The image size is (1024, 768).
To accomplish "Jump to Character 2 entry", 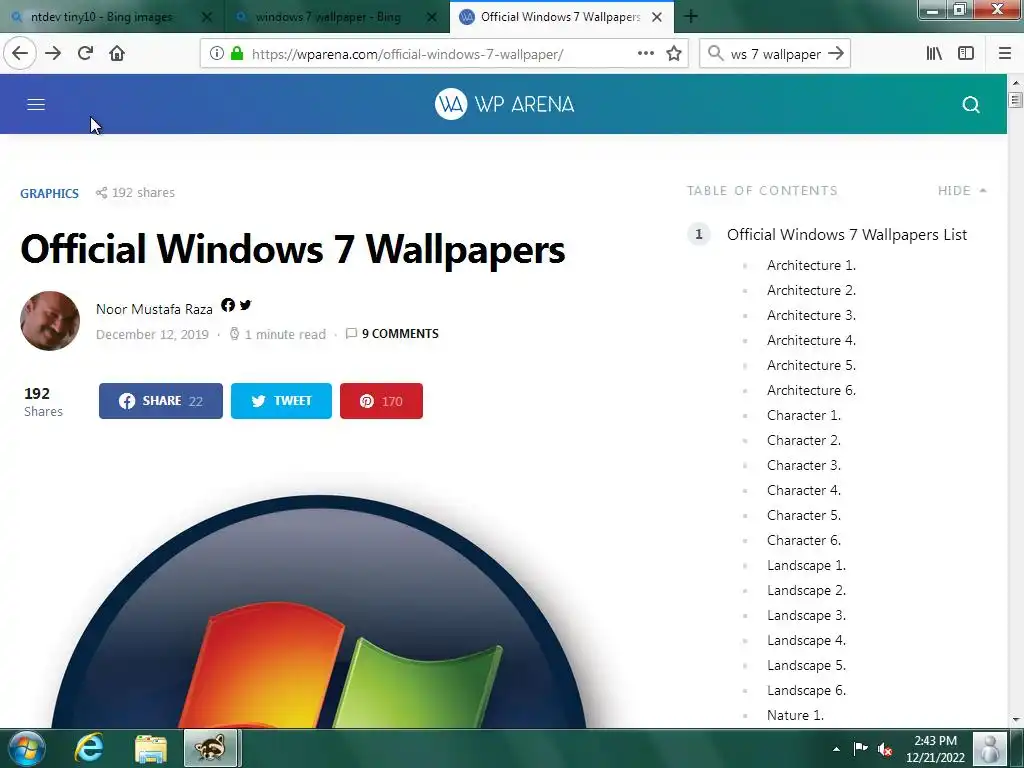I will click(x=803, y=440).
